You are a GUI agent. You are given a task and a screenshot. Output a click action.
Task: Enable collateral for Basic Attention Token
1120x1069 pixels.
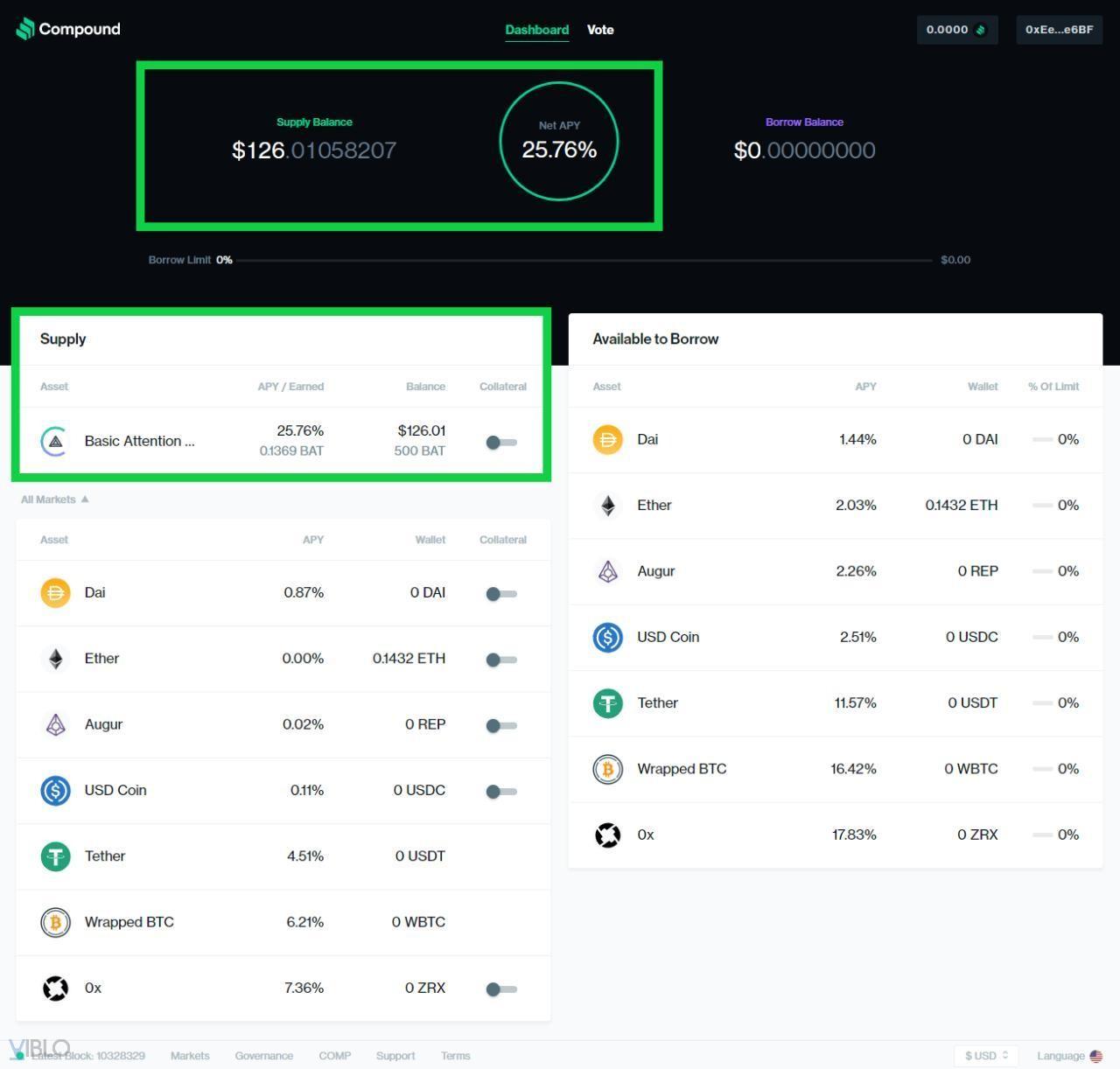pos(501,442)
